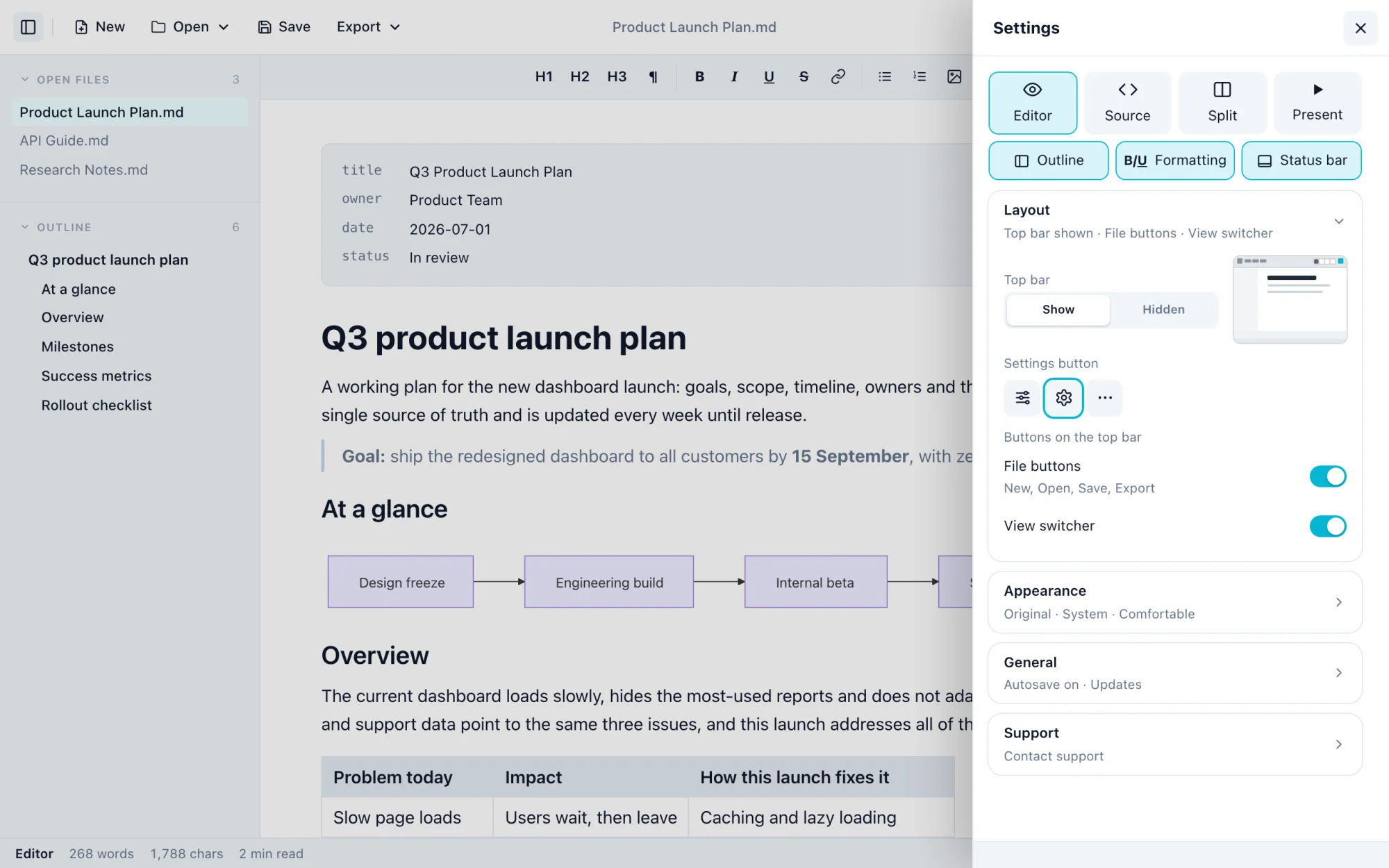Expand the Appearance settings section
1389x868 pixels.
(1175, 602)
